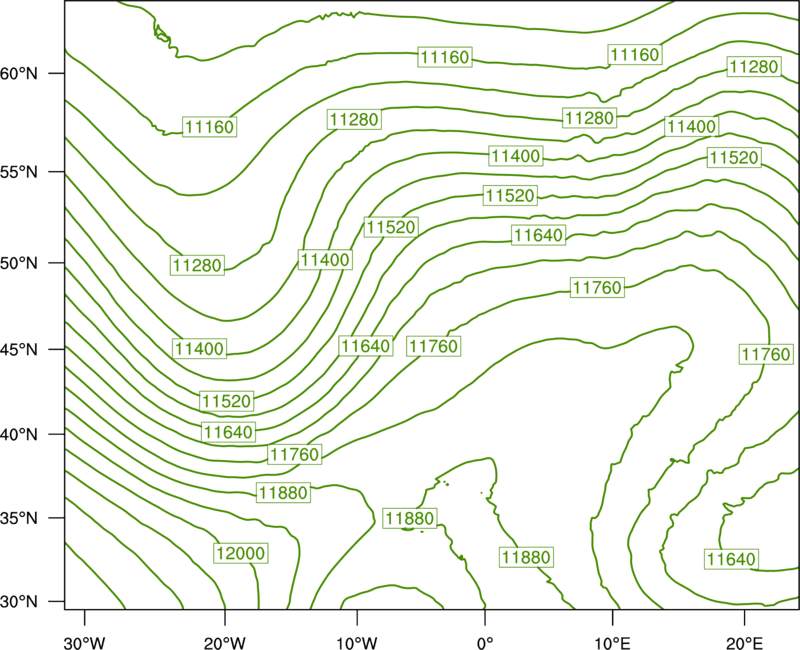
Task: Select the 30°W longitude axis label
Action: click(84, 643)
